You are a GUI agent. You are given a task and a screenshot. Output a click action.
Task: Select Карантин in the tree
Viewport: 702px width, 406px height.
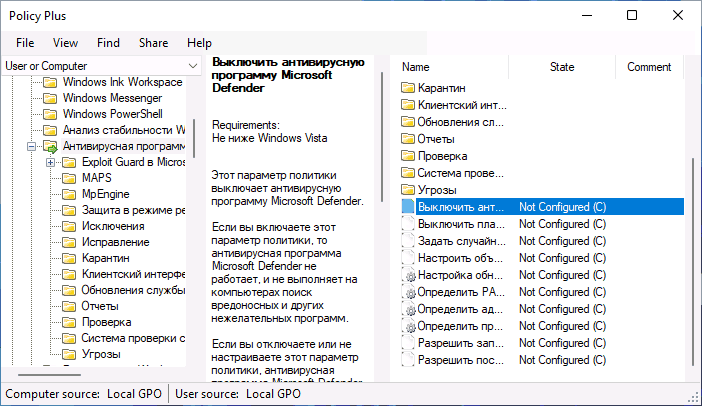pos(106,258)
